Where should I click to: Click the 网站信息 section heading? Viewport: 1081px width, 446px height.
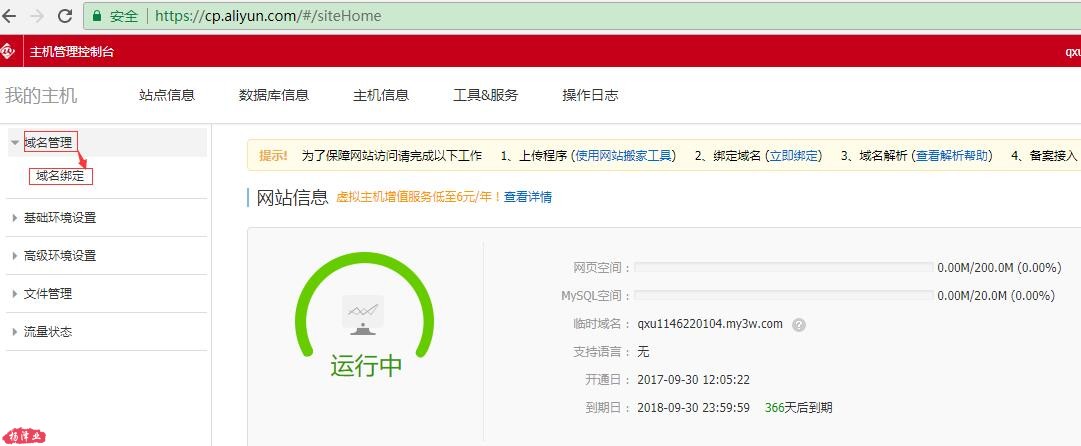tap(292, 198)
